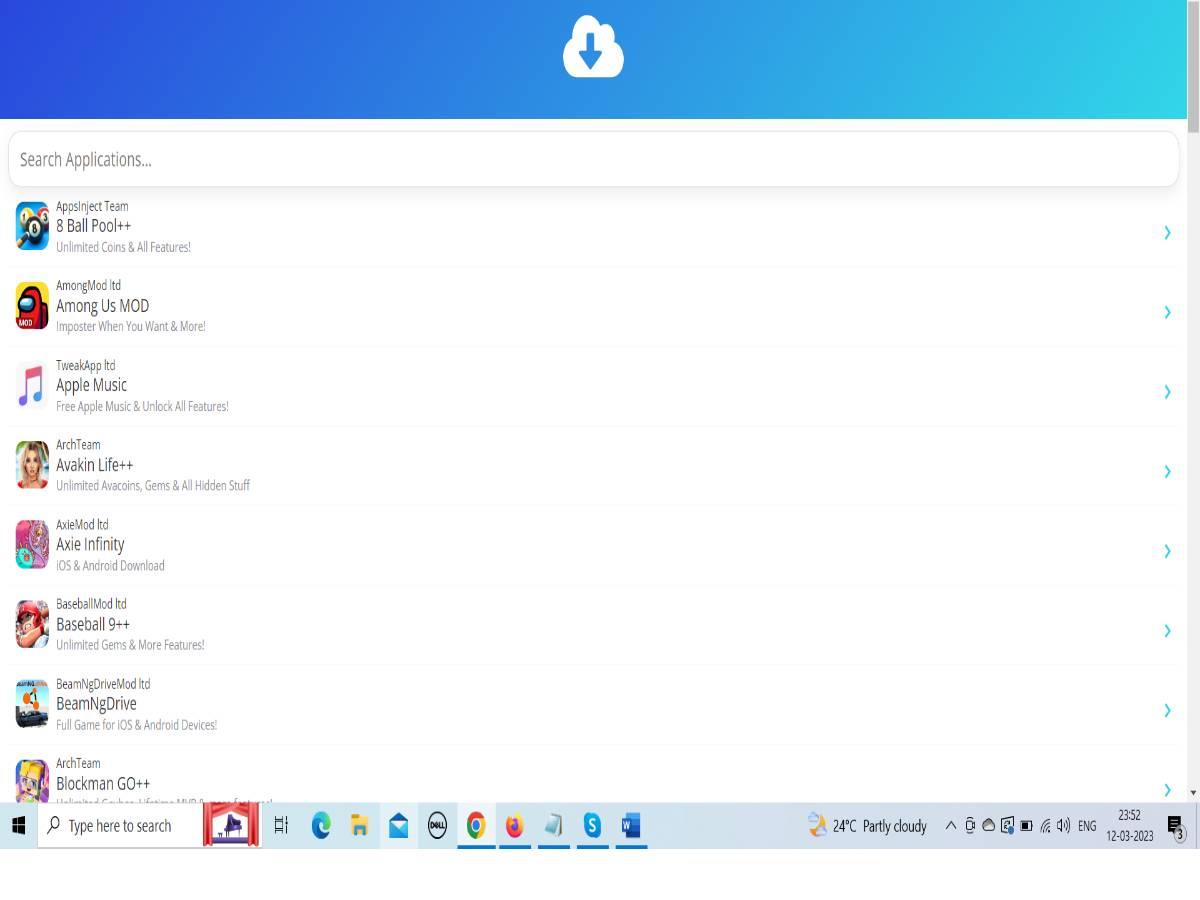
Task: Switch to Skype in the taskbar
Action: pyautogui.click(x=592, y=826)
